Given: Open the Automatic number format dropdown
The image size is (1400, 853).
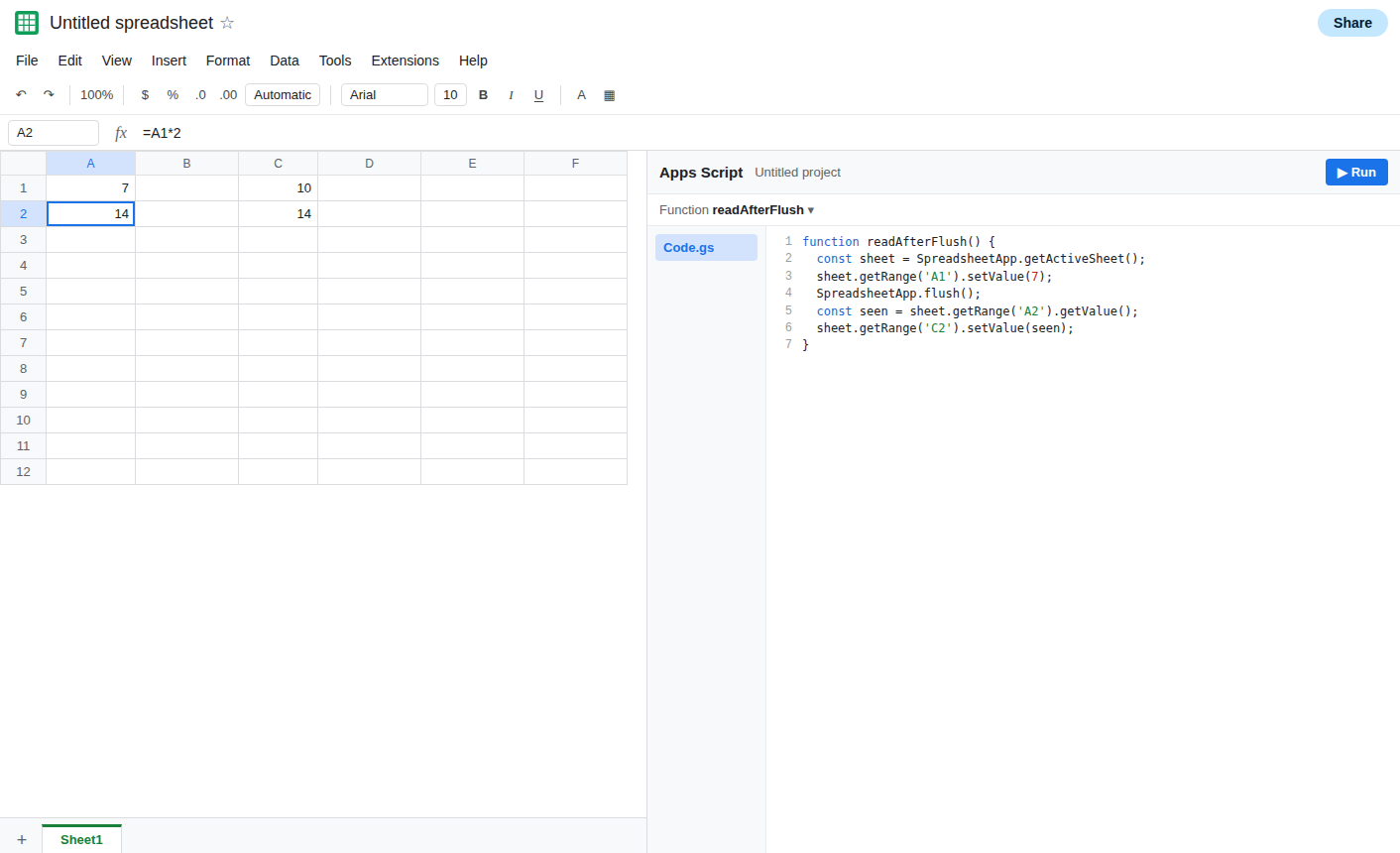Looking at the screenshot, I should tap(283, 95).
